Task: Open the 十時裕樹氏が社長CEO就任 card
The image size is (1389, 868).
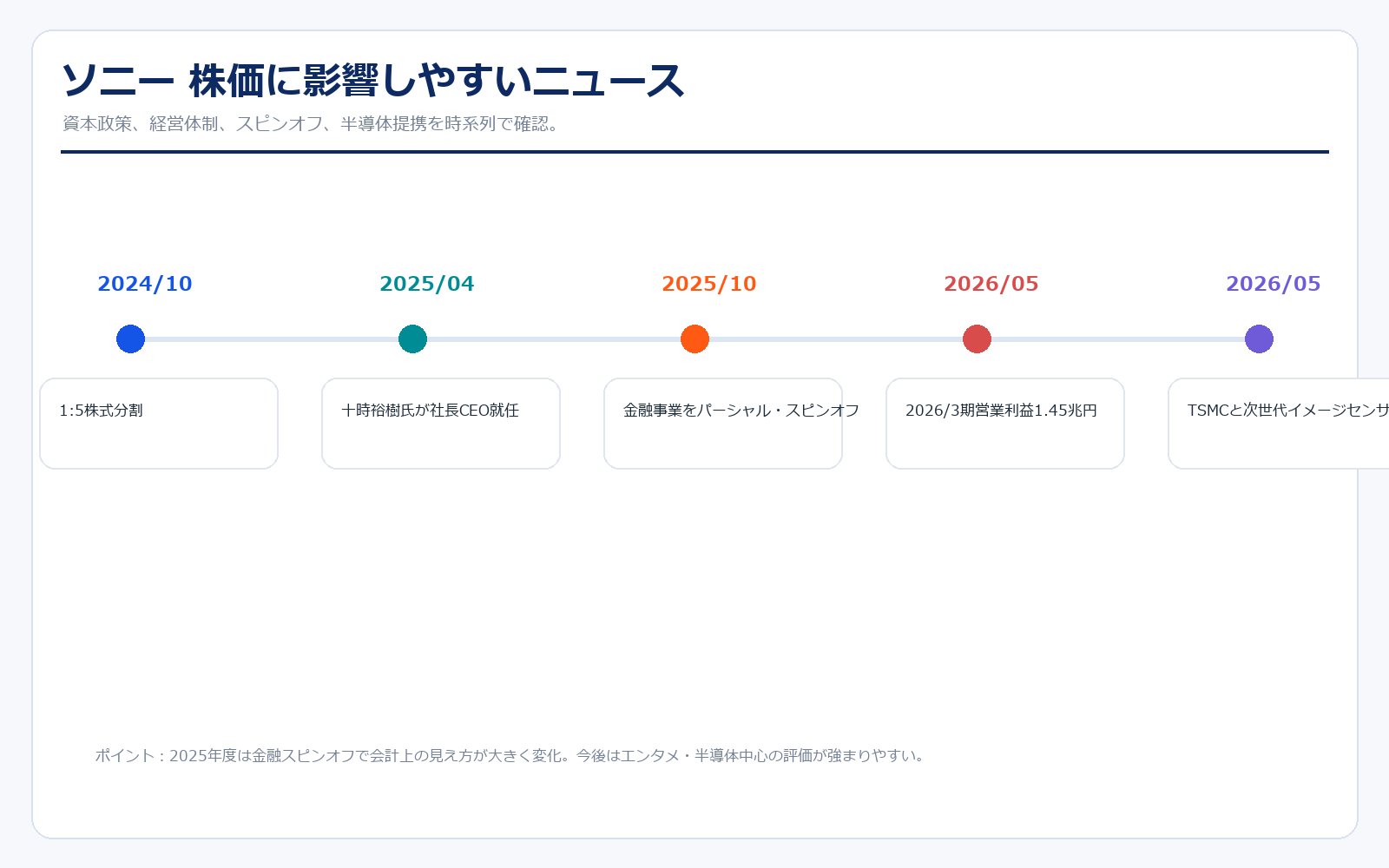Action: [441, 424]
